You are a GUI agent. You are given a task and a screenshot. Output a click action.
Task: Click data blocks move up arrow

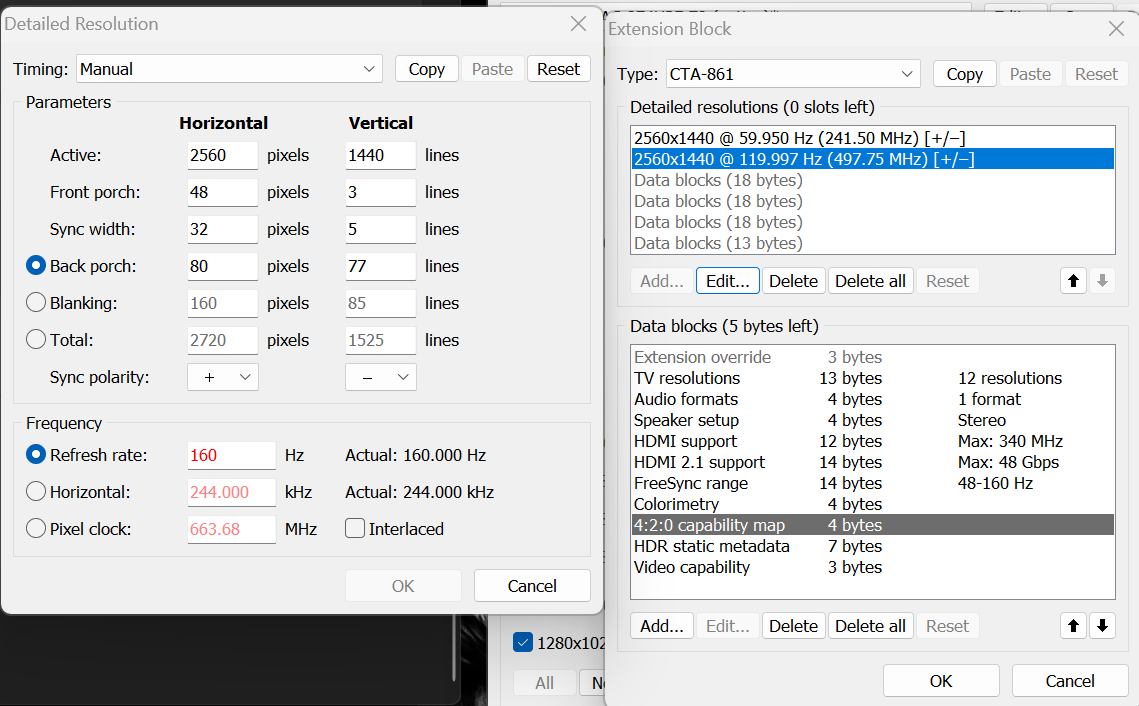[x=1073, y=626]
